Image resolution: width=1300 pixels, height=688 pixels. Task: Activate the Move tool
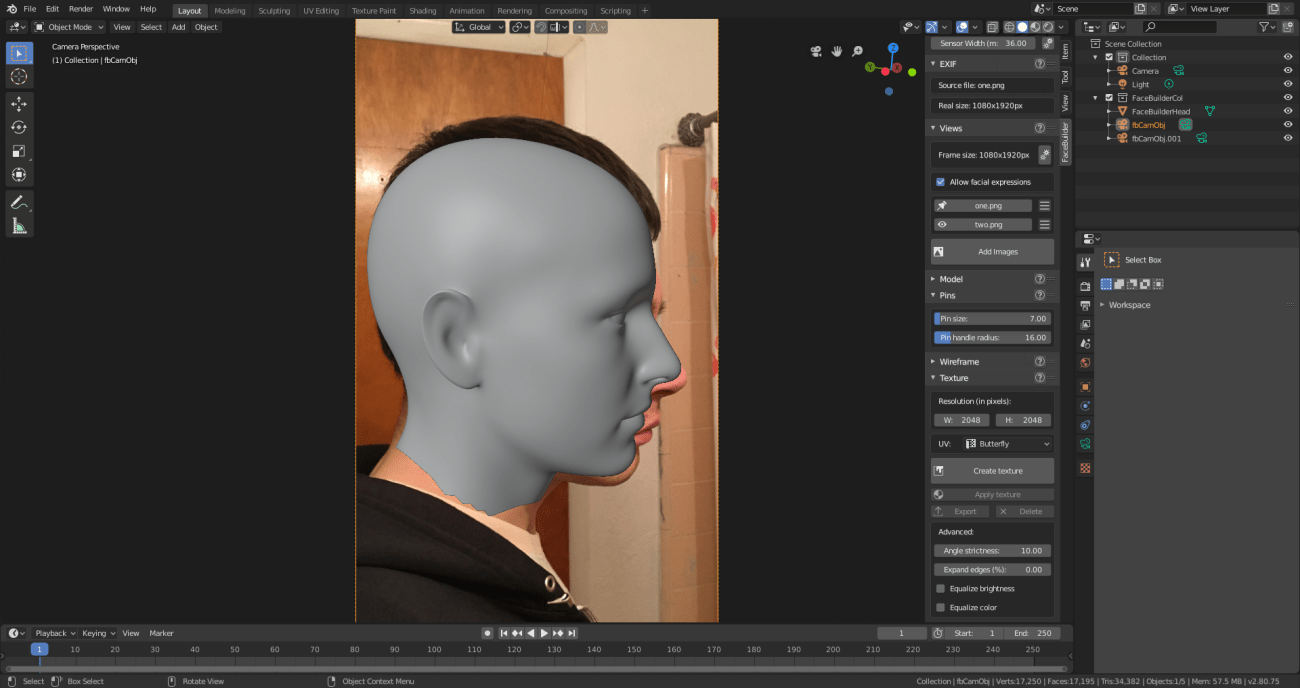[19, 104]
